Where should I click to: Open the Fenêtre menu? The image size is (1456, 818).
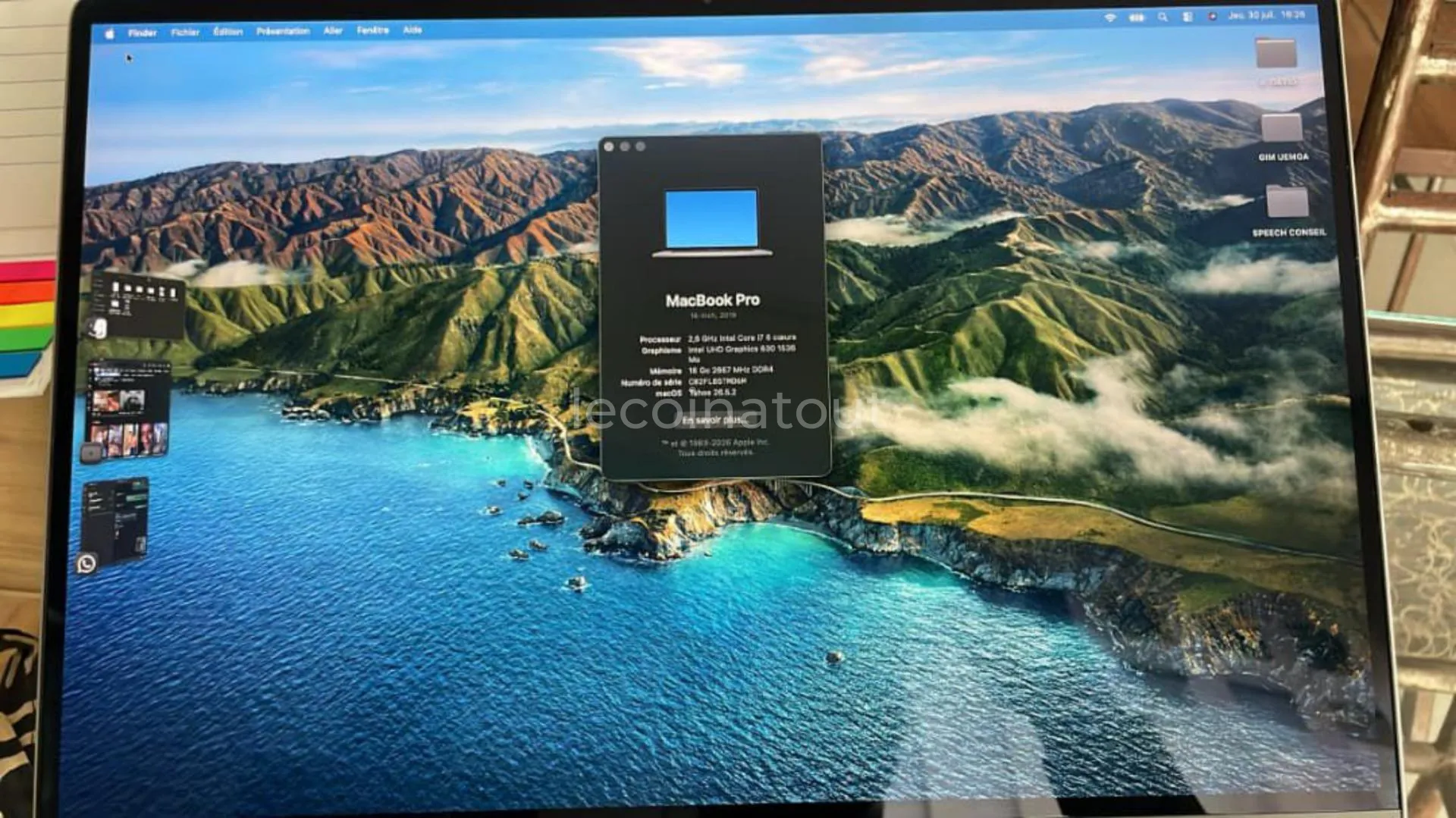[x=372, y=30]
